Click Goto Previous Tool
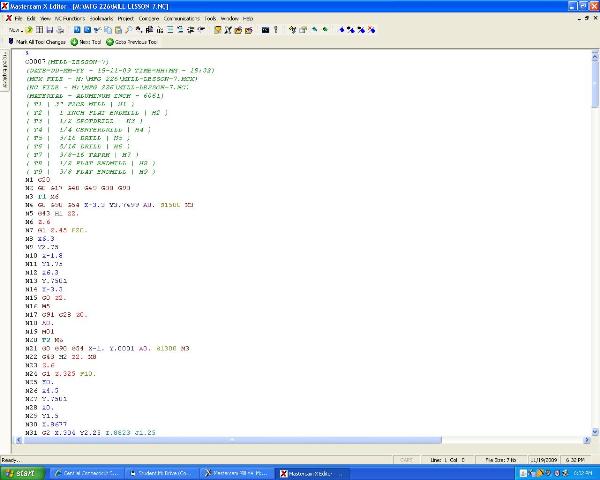The image size is (600, 480). tap(134, 42)
